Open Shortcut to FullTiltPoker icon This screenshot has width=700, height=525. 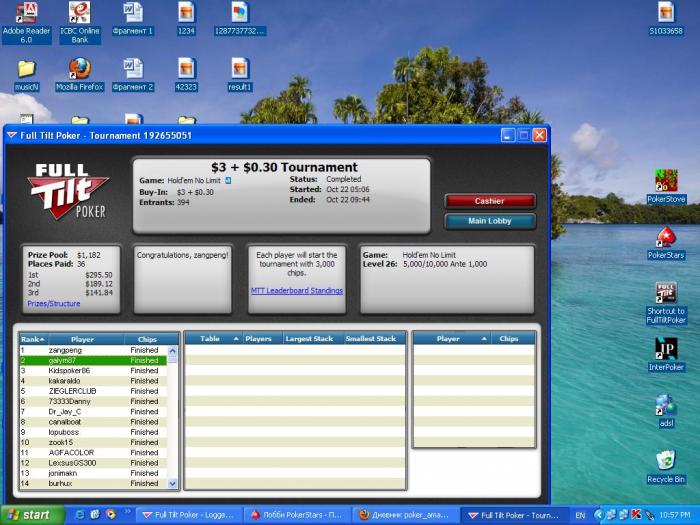[666, 303]
